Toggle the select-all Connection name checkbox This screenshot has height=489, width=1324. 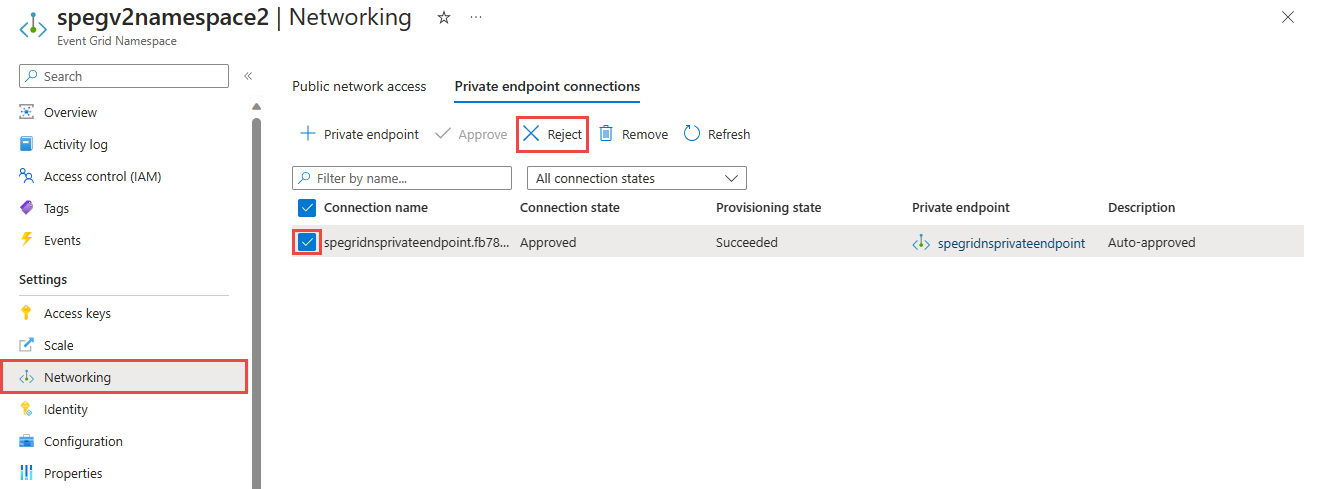point(307,208)
